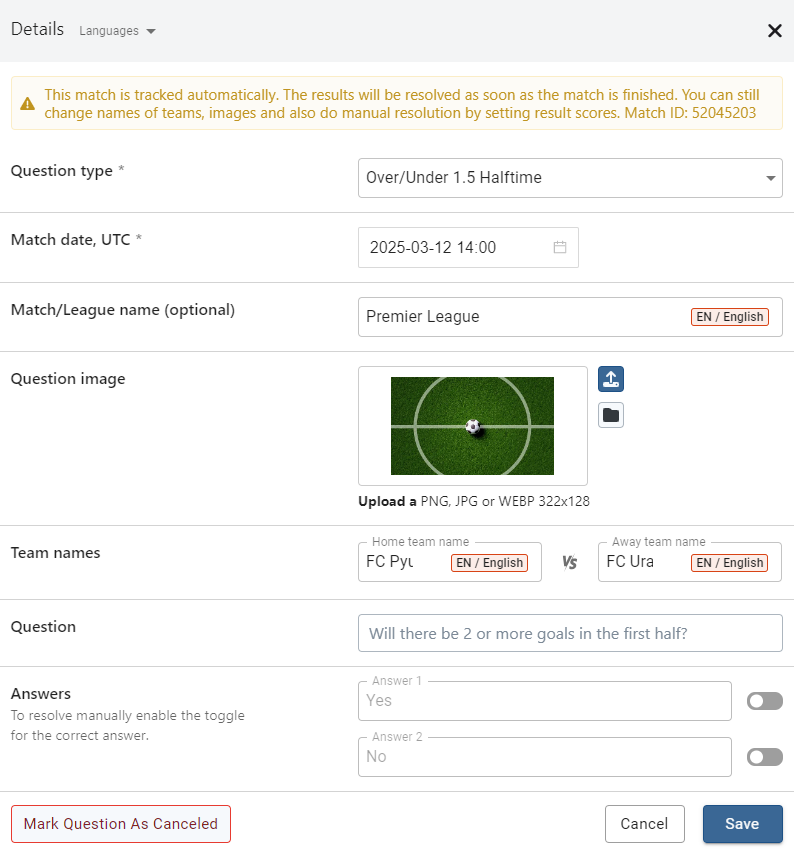Click EN / English tag on away team
The width and height of the screenshot is (794, 852).
point(730,563)
